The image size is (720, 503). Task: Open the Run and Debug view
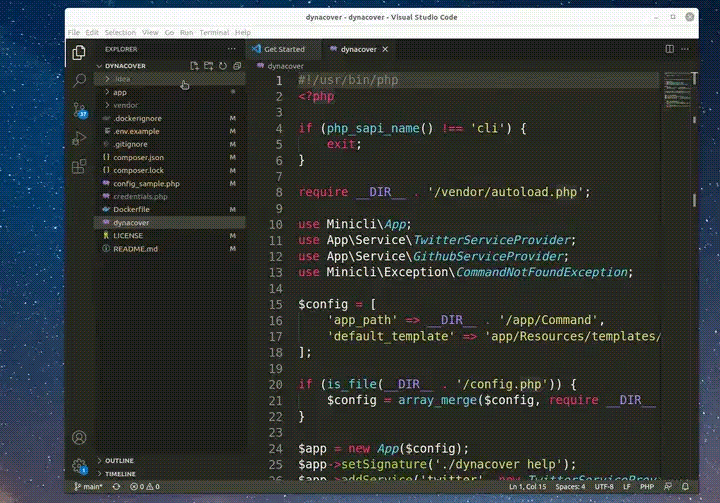[x=79, y=138]
